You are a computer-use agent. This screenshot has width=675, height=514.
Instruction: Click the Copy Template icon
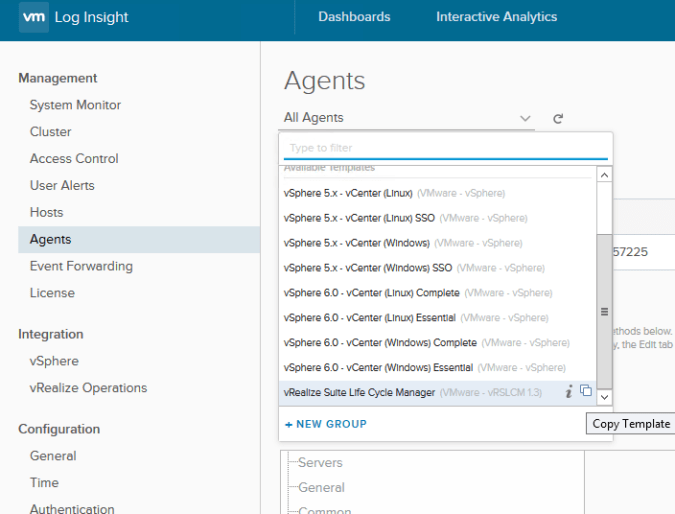[586, 392]
